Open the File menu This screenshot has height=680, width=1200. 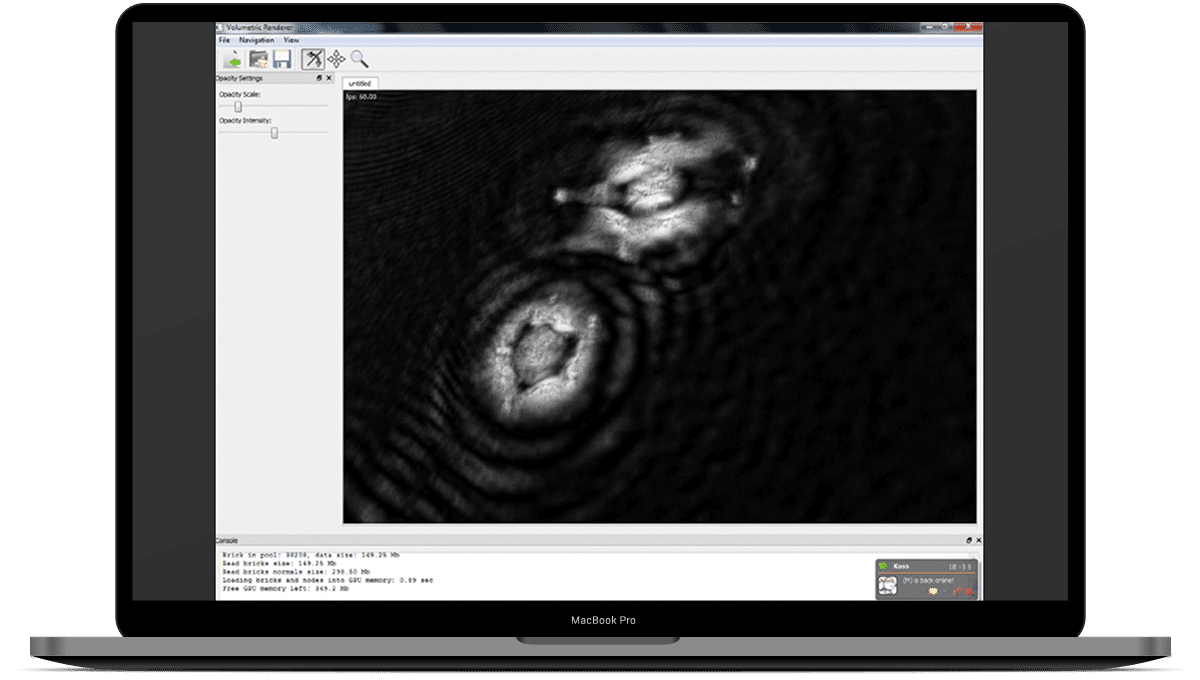tap(224, 40)
